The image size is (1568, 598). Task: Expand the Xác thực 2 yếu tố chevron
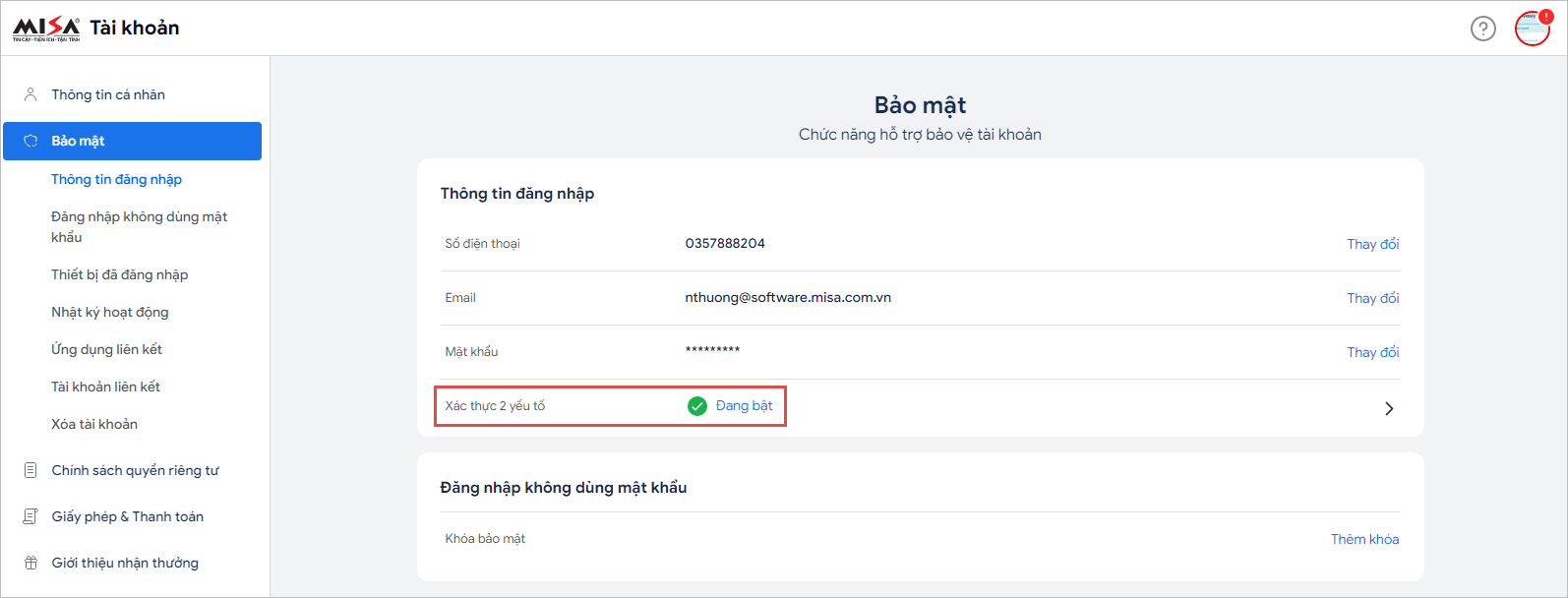(1389, 408)
